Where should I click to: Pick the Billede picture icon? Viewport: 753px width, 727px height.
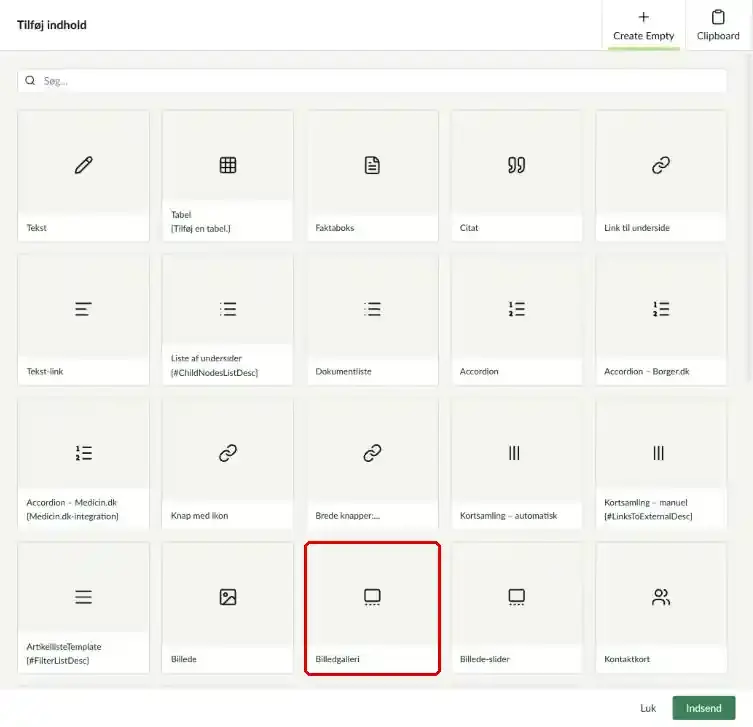click(228, 597)
